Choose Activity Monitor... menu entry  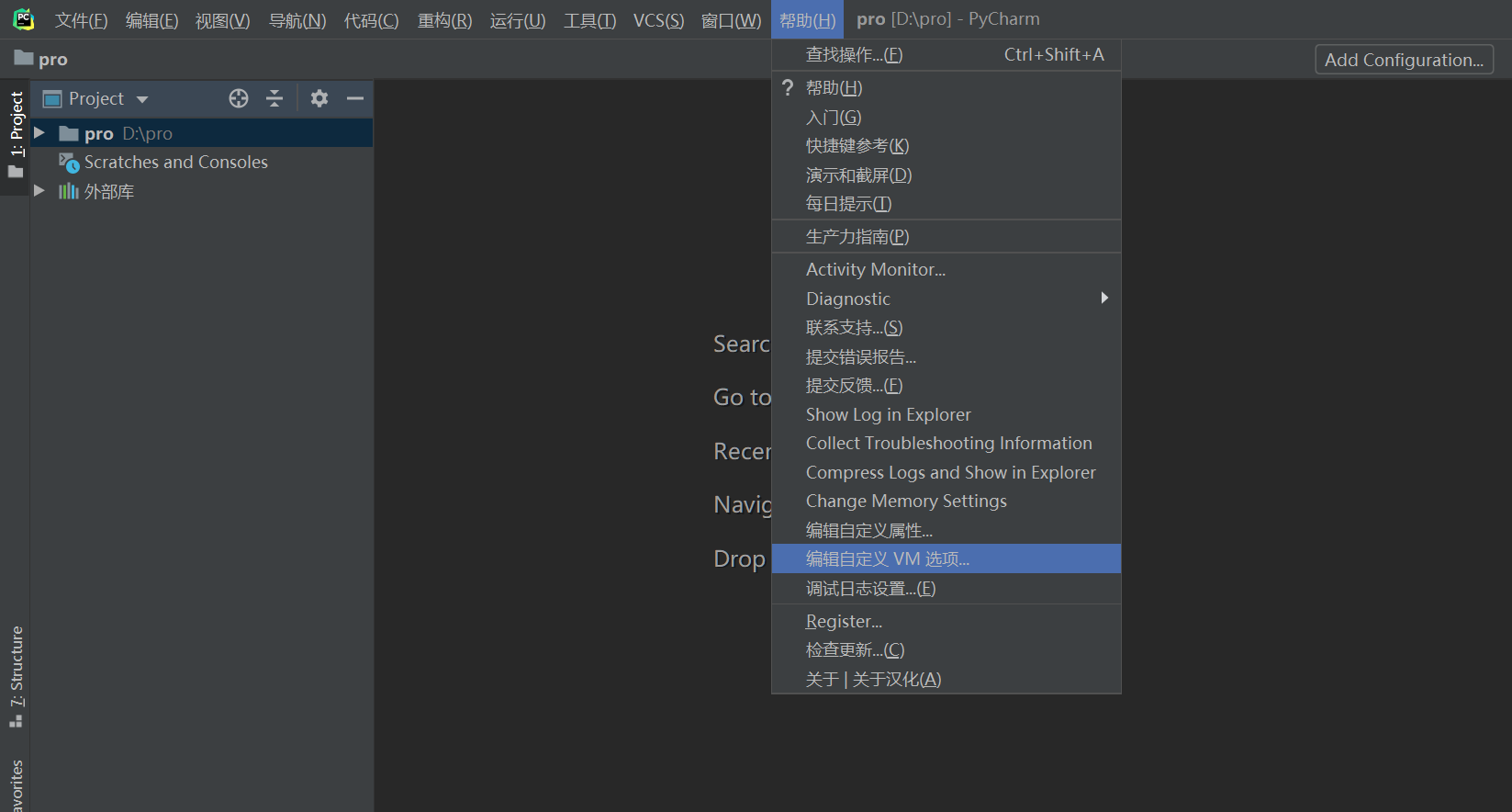click(x=946, y=269)
